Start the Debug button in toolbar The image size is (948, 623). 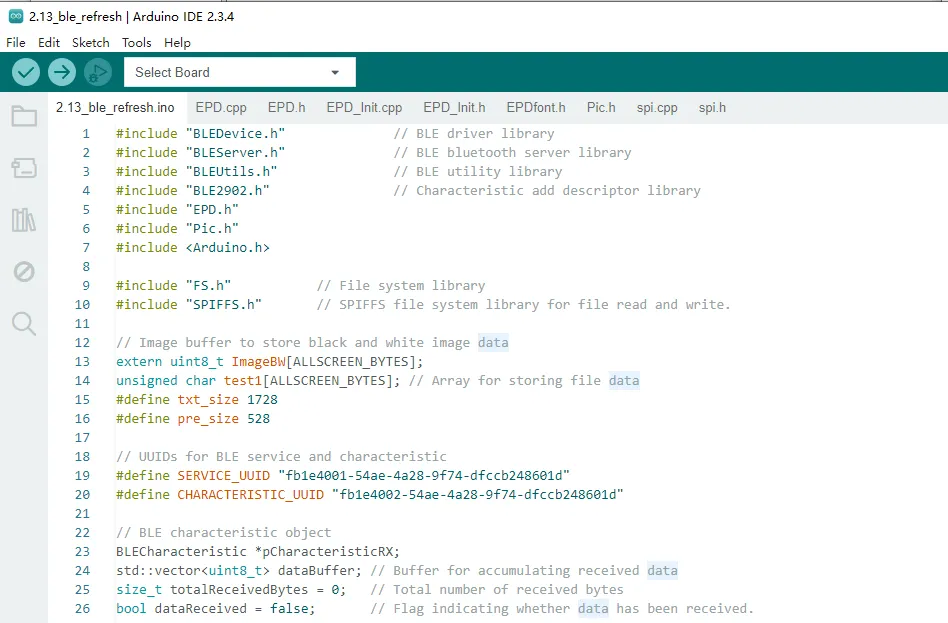(x=98, y=73)
